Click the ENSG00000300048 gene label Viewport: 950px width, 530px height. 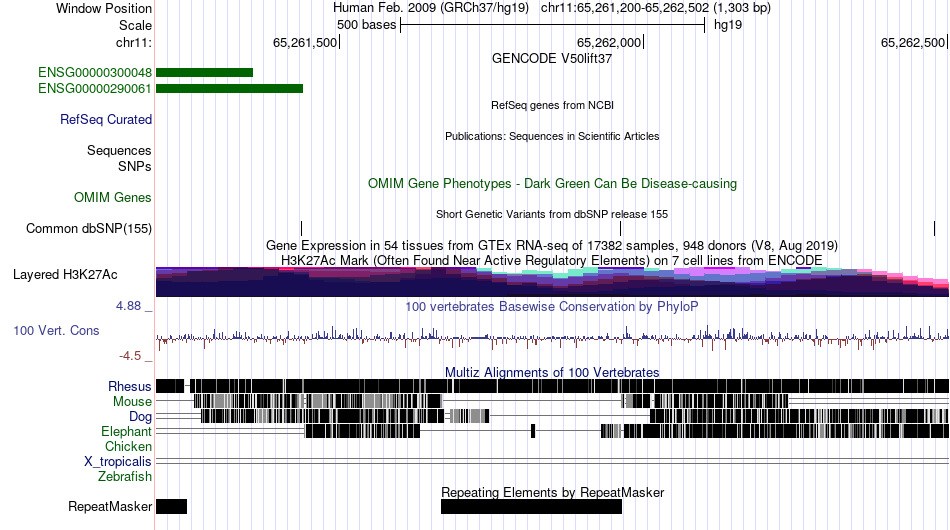95,73
